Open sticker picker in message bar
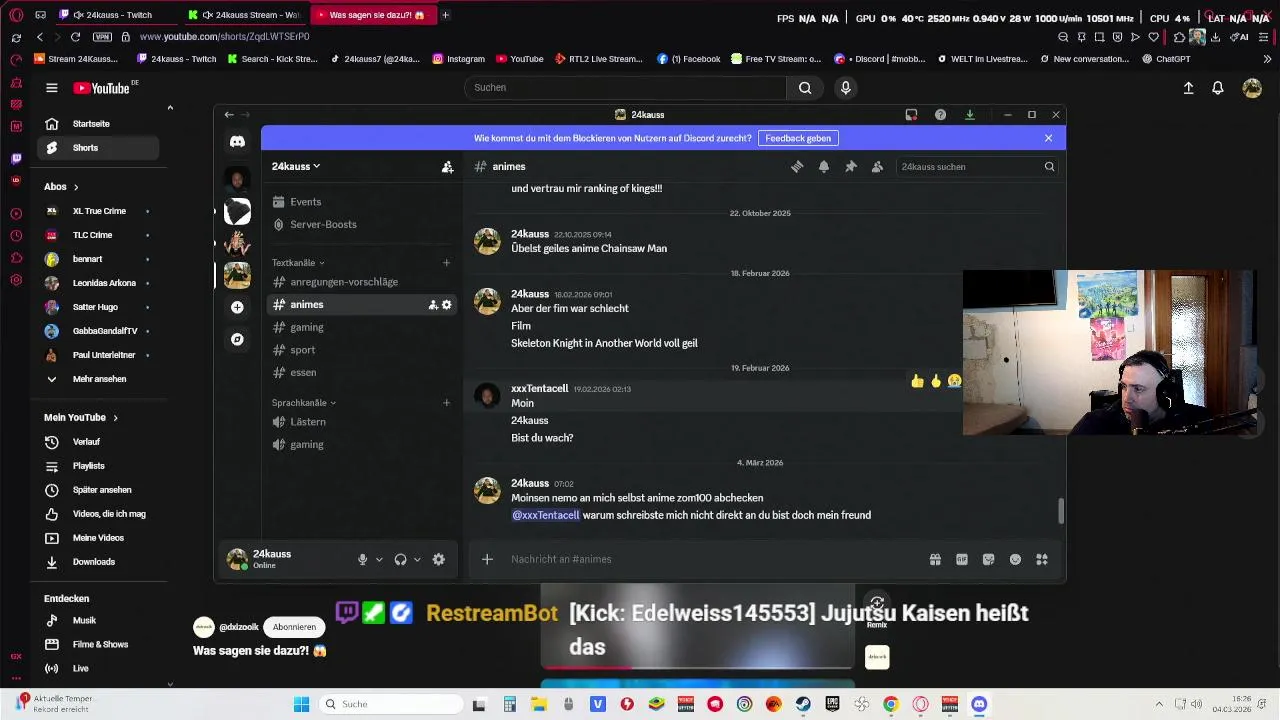 988,560
